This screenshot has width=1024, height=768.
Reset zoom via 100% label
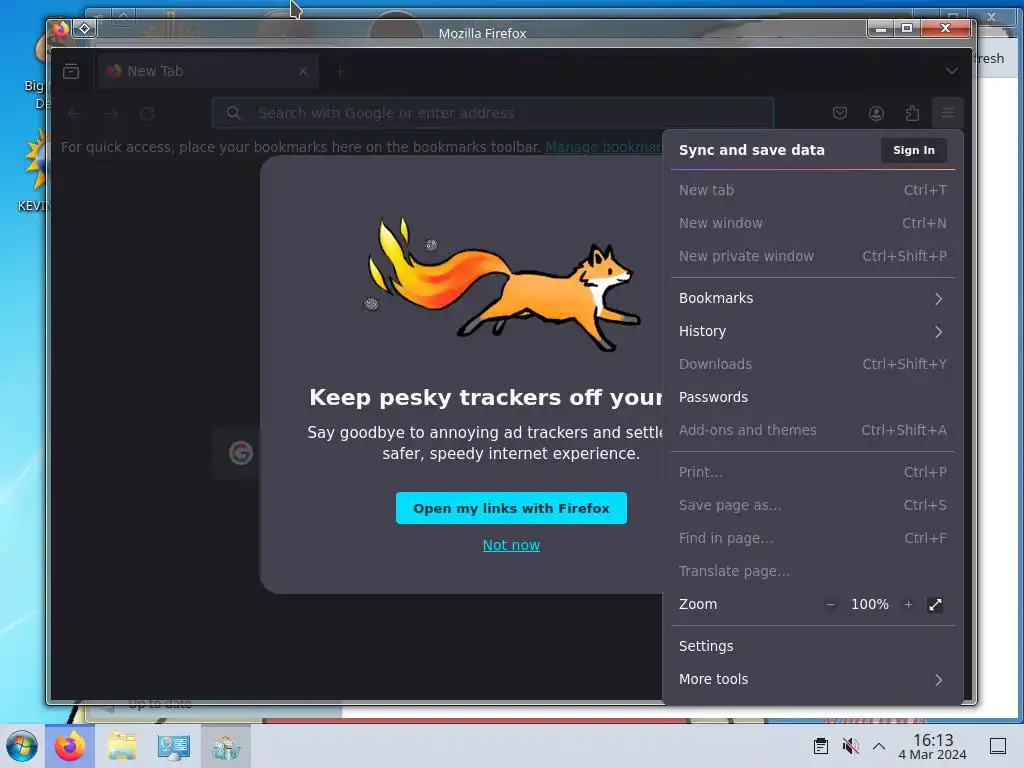click(869, 605)
